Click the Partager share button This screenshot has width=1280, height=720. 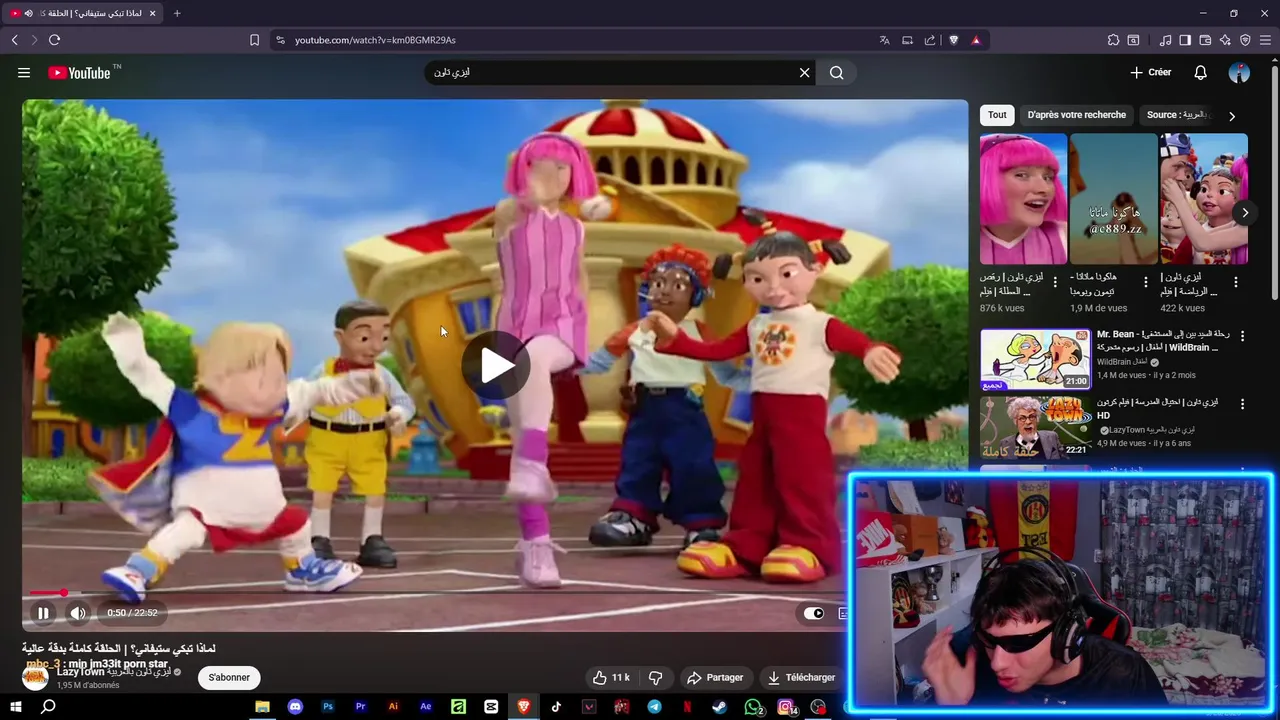715,678
